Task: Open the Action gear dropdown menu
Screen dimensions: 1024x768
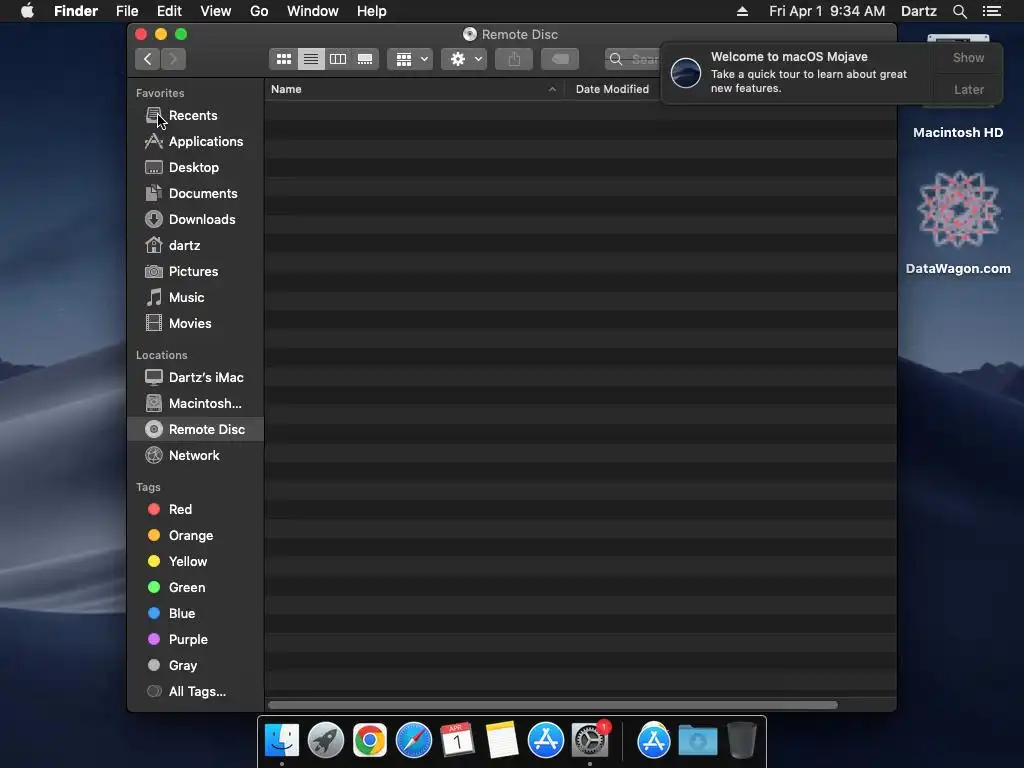Action: [464, 59]
